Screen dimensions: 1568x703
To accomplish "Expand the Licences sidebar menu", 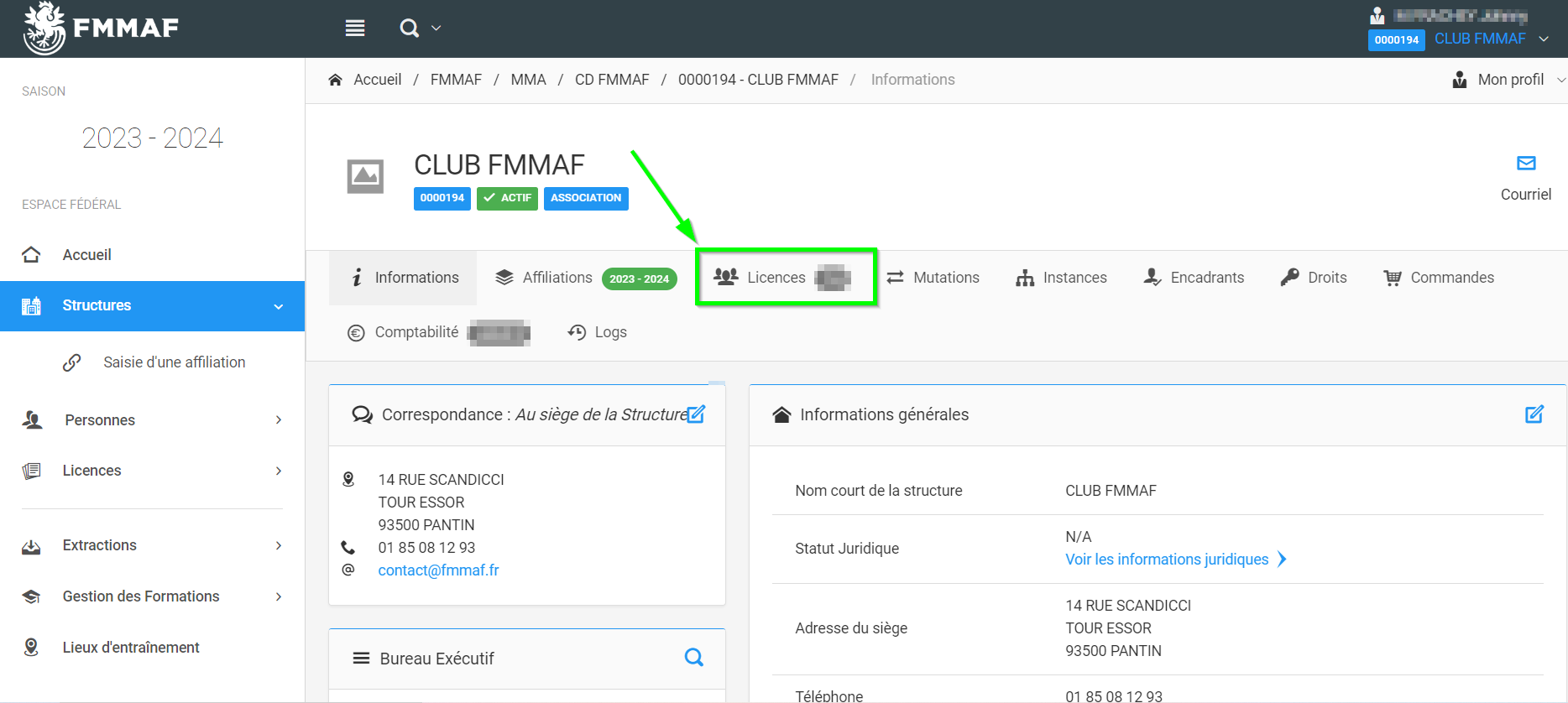I will click(152, 471).
